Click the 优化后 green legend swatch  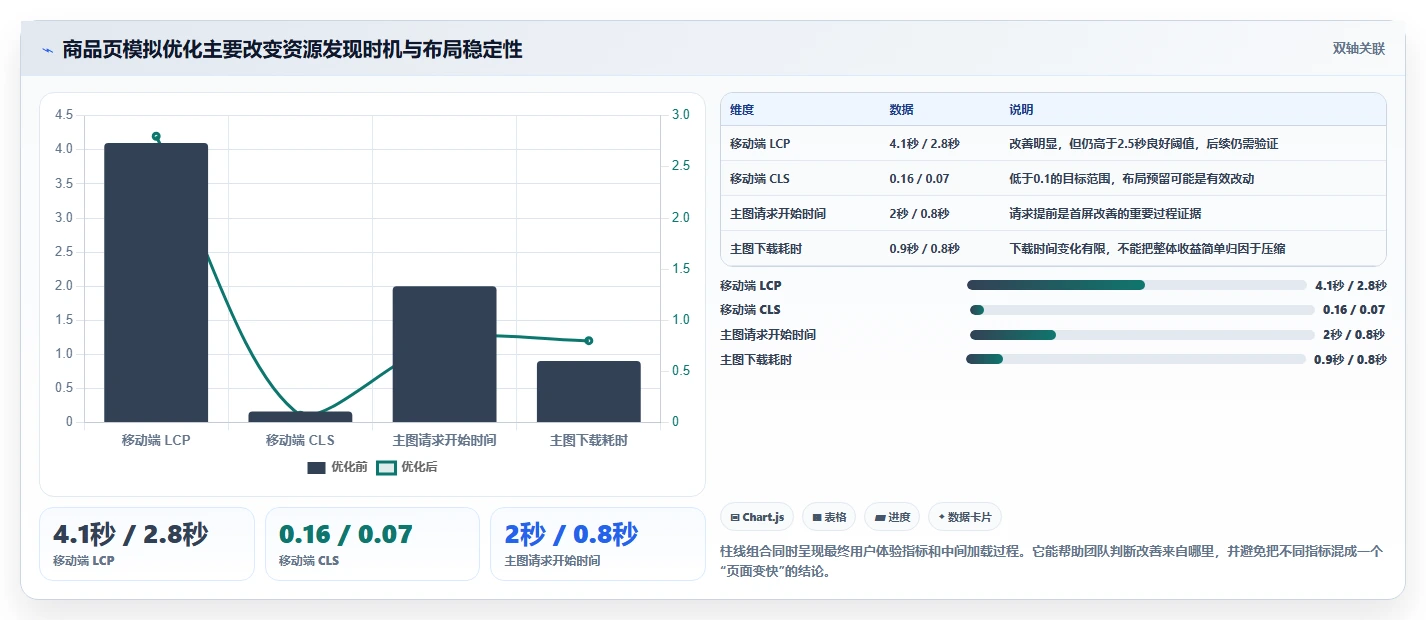pos(386,467)
